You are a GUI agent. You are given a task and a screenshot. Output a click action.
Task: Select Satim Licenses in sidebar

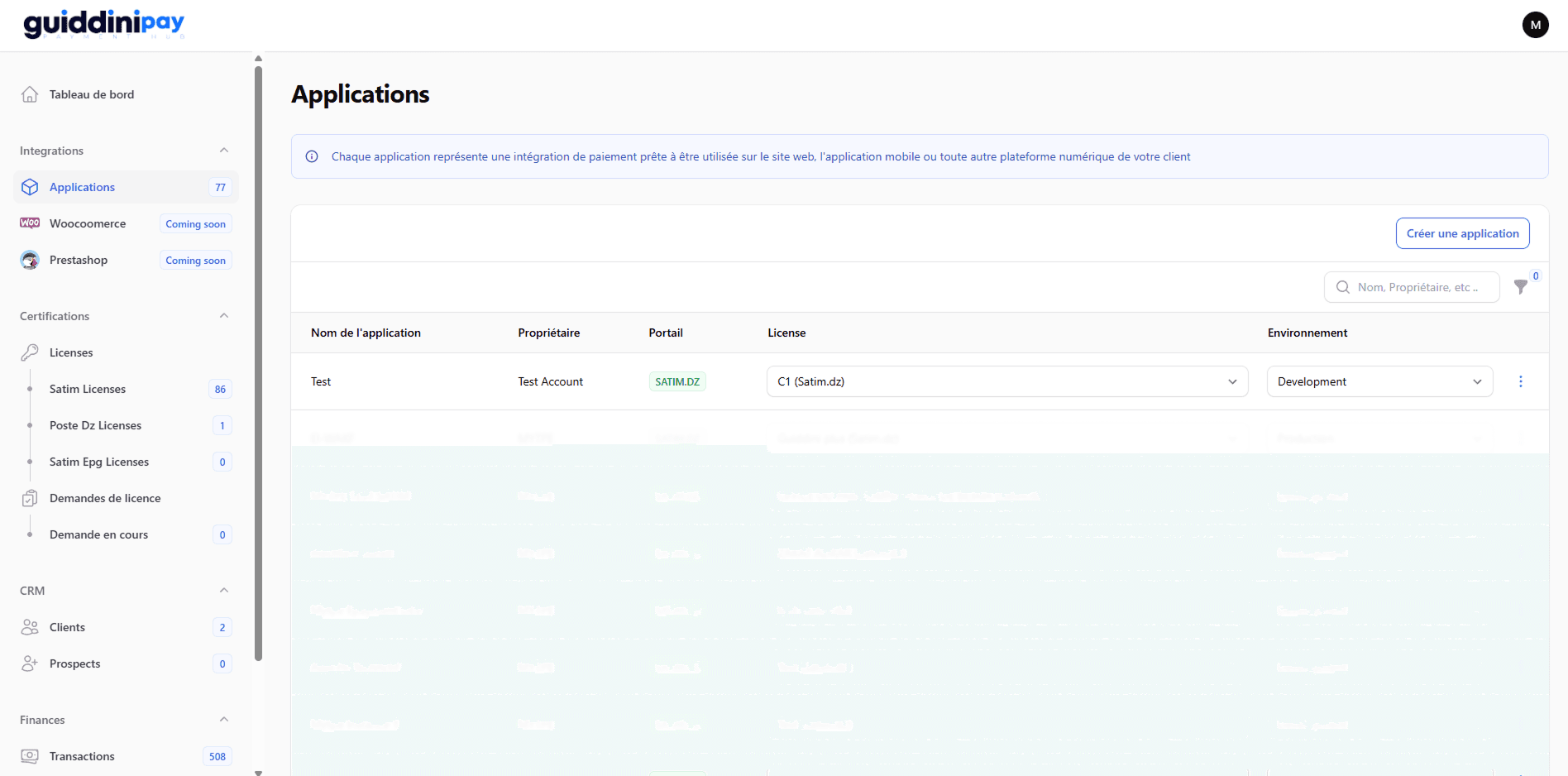click(x=88, y=389)
